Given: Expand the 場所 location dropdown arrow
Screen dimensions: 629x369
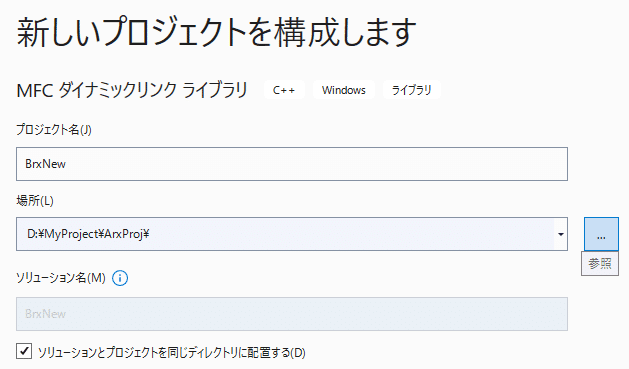Looking at the screenshot, I should [561, 234].
